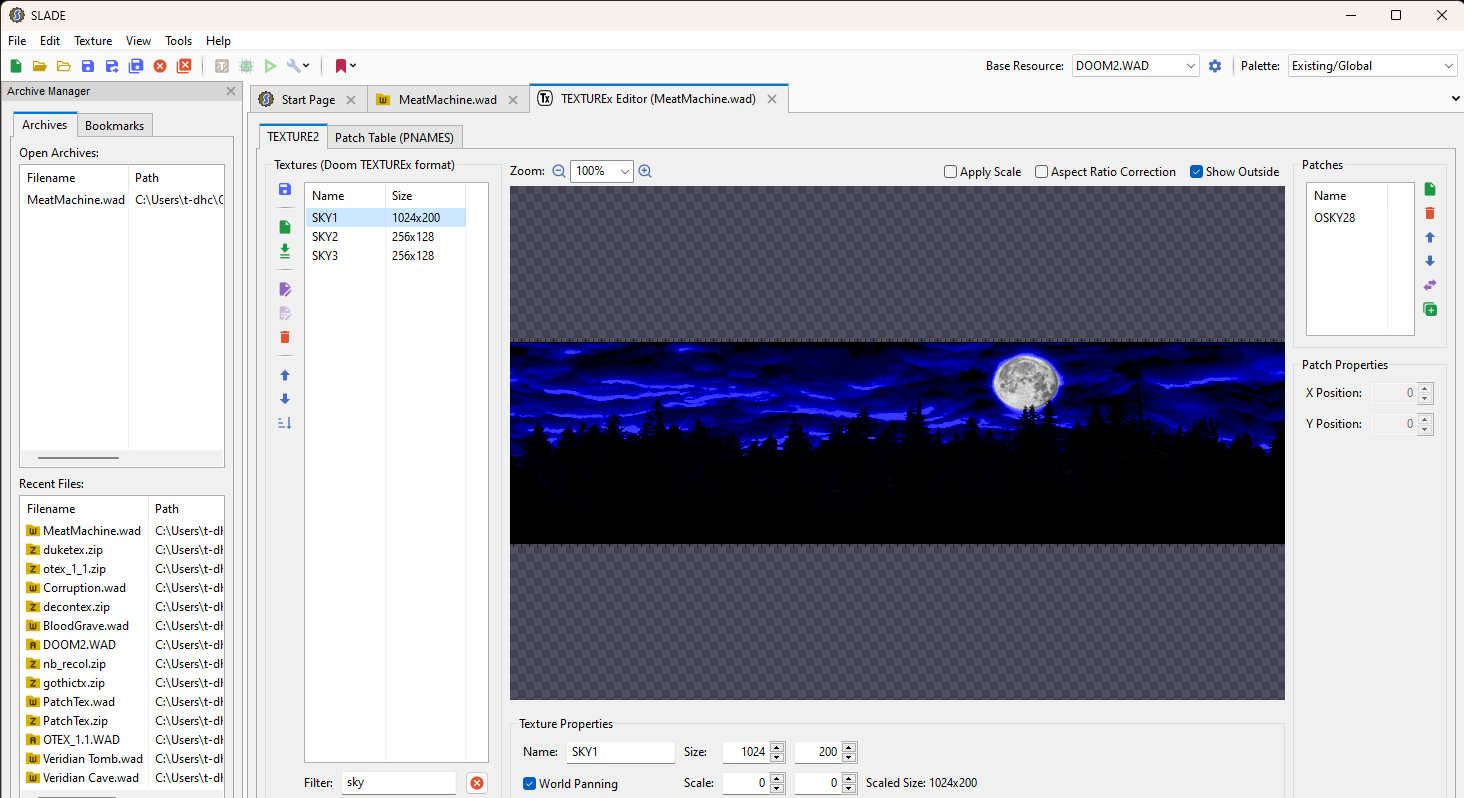Toggle the World Panning checkbox
Screen dimensions: 1464x798
point(530,783)
